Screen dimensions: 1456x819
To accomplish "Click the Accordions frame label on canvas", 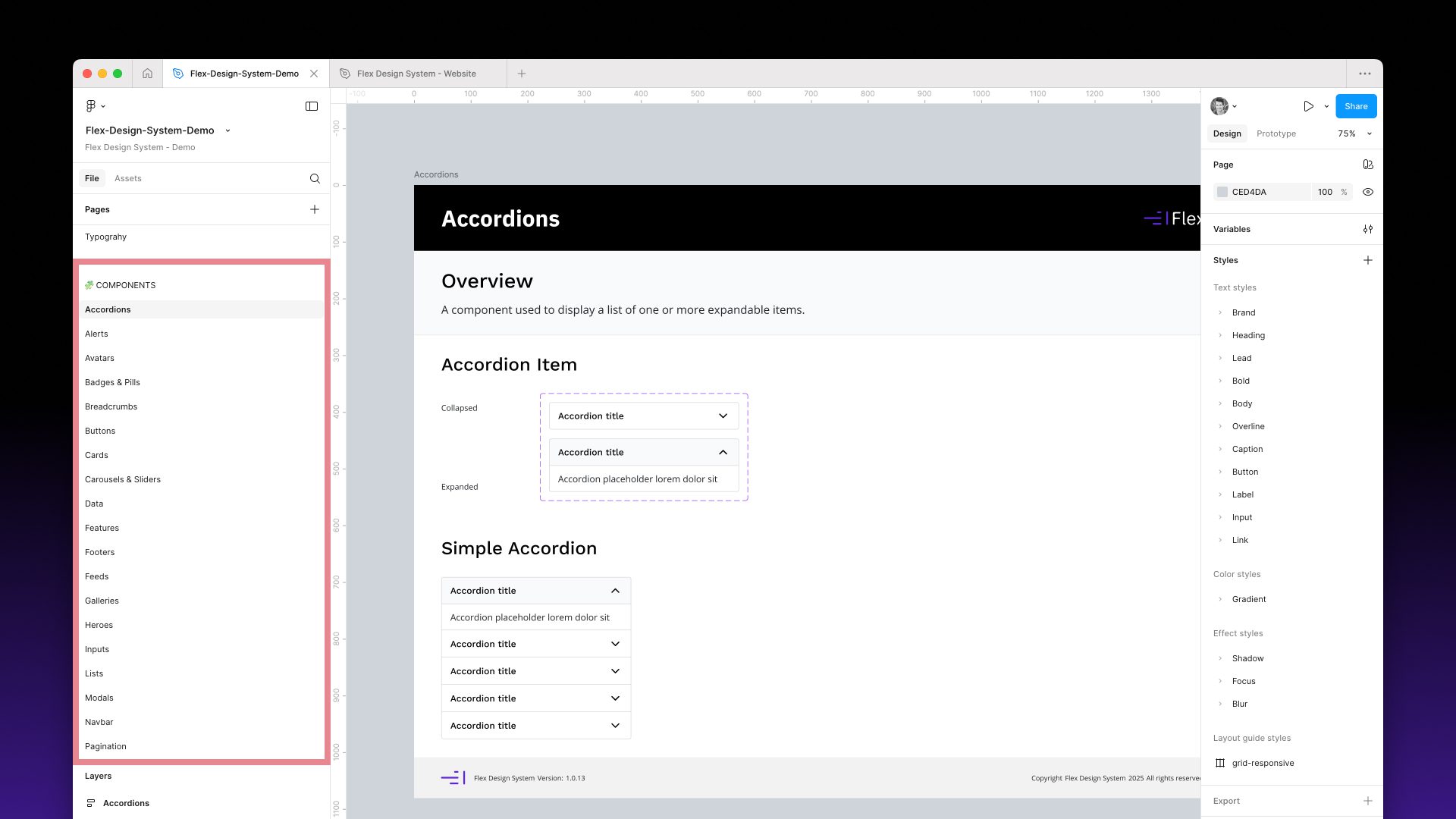I will 436,174.
